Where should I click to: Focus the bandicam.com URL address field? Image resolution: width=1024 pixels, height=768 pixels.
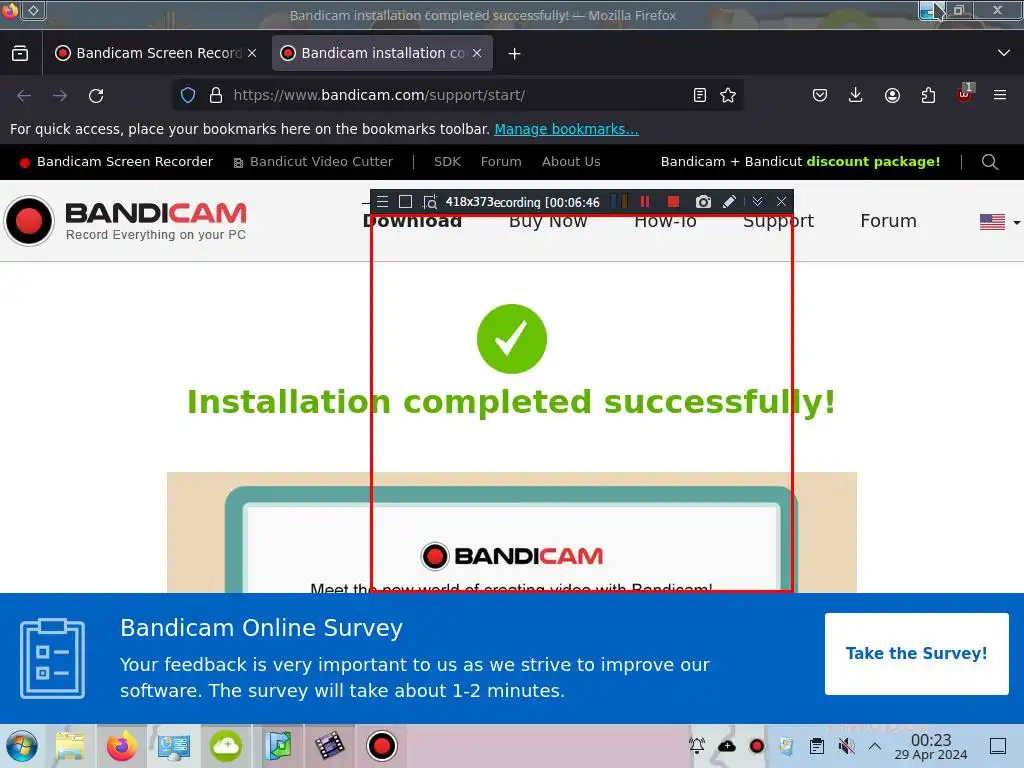(x=457, y=95)
